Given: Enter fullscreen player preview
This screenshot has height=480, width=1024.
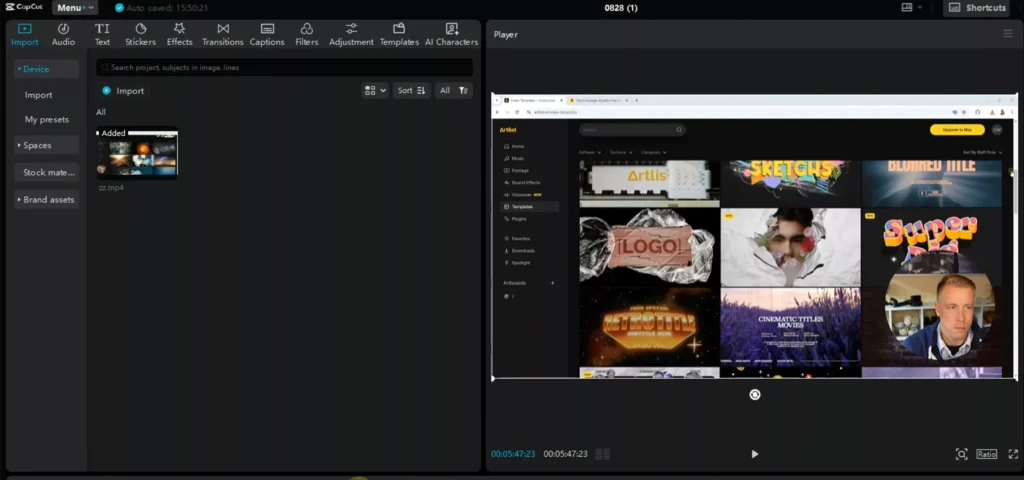Looking at the screenshot, I should (1013, 454).
